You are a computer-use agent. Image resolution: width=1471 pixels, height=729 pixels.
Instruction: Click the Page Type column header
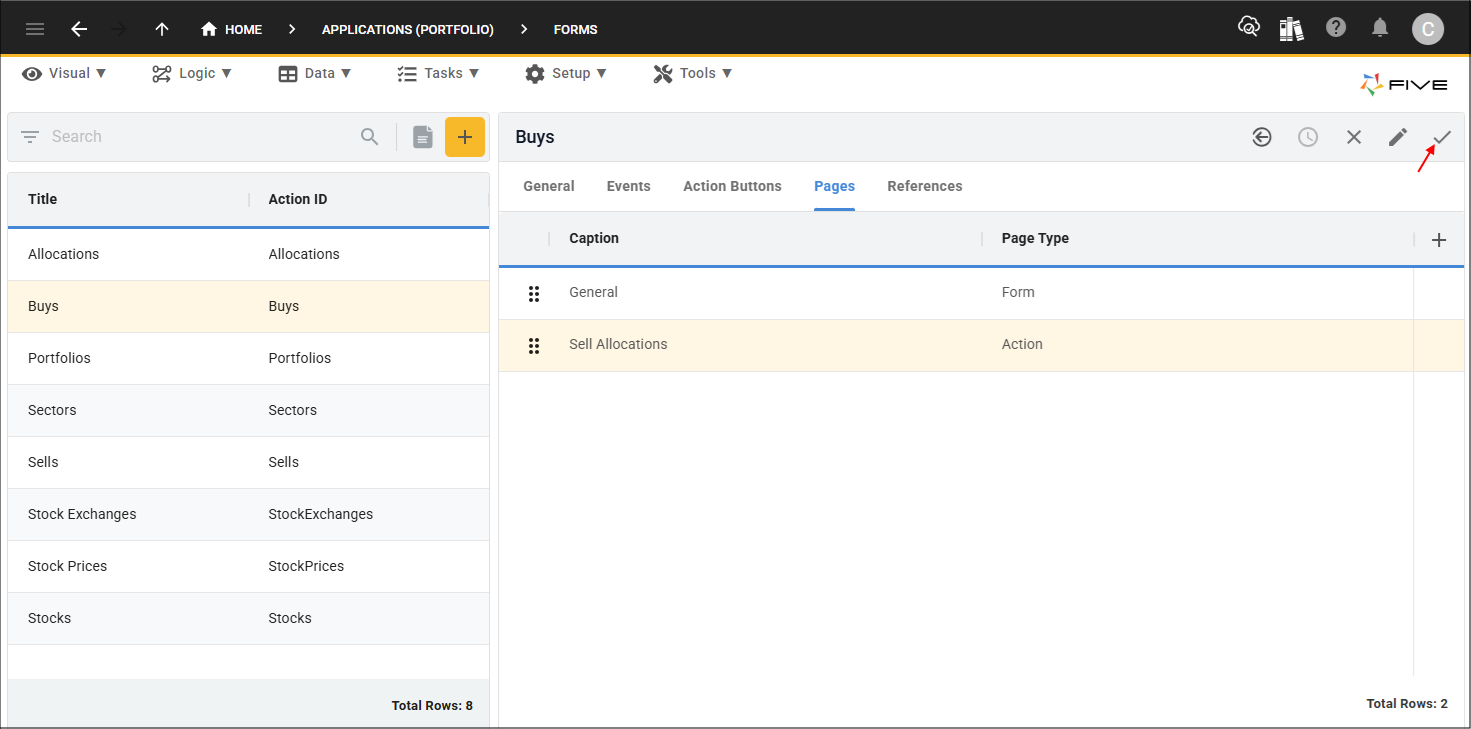1035,238
